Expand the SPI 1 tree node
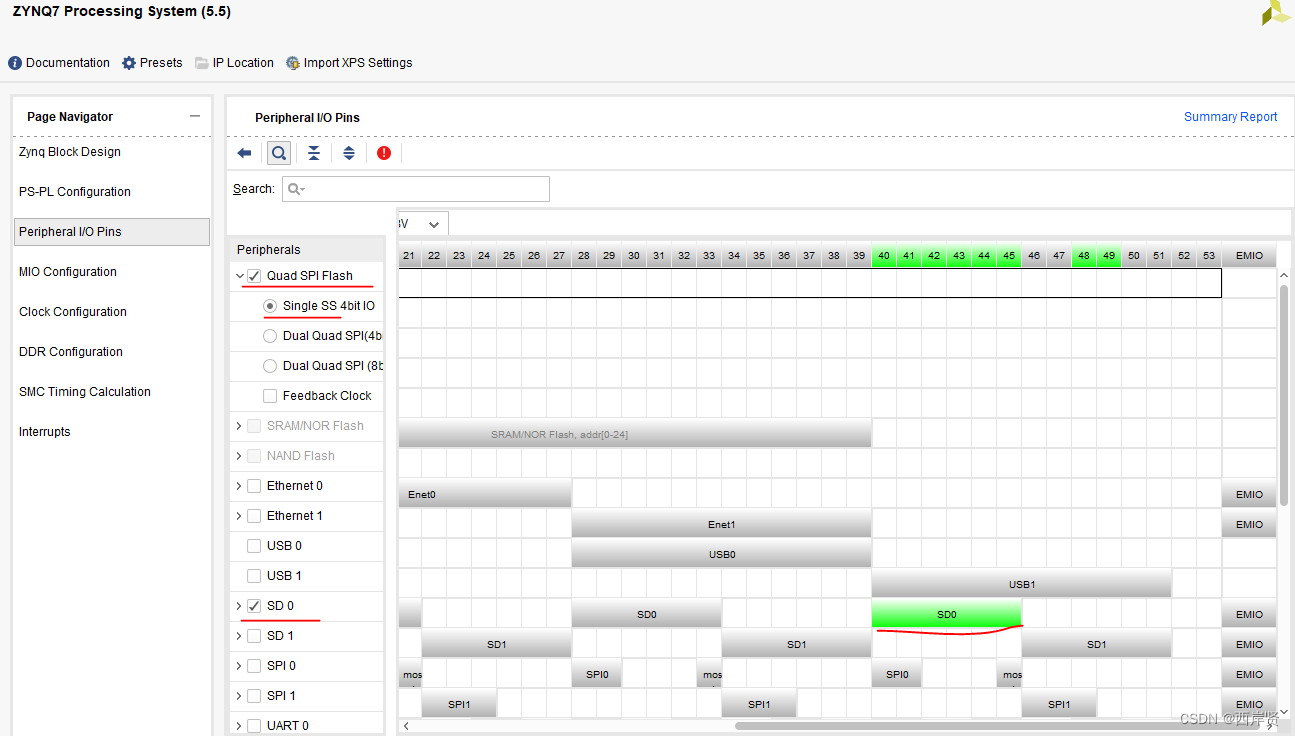 239,696
